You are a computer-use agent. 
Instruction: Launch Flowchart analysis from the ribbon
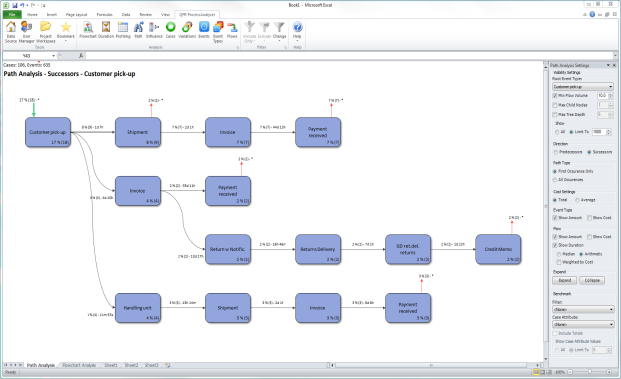point(88,30)
